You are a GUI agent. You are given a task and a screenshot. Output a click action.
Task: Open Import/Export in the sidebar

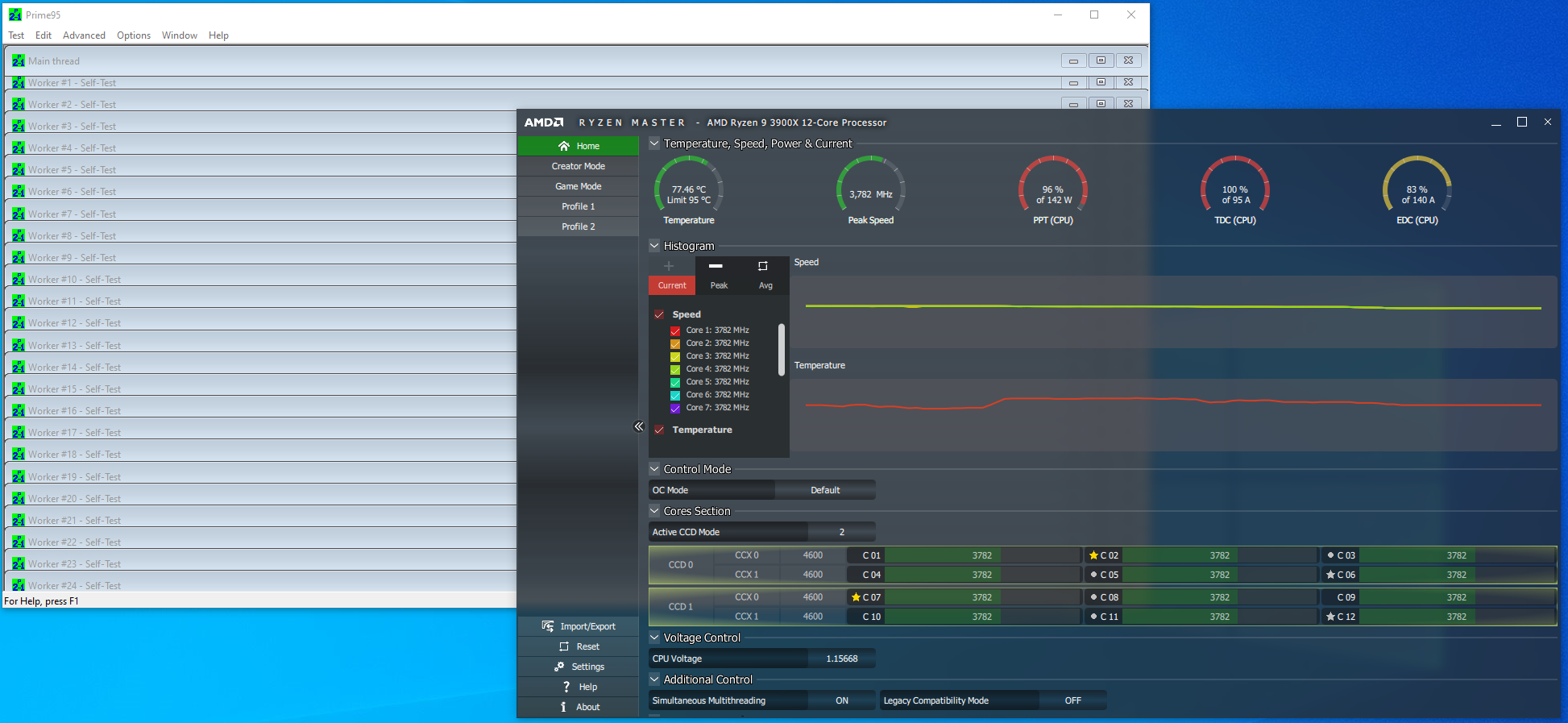[548, 626]
